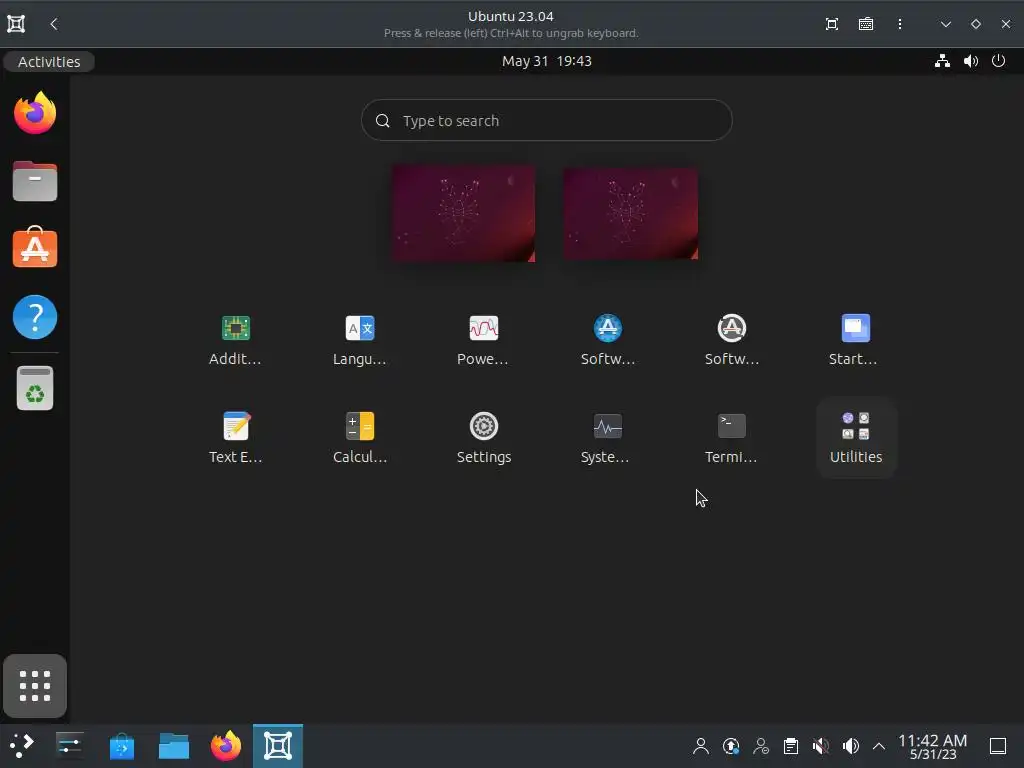Select the first workspace thumbnail

(463, 214)
